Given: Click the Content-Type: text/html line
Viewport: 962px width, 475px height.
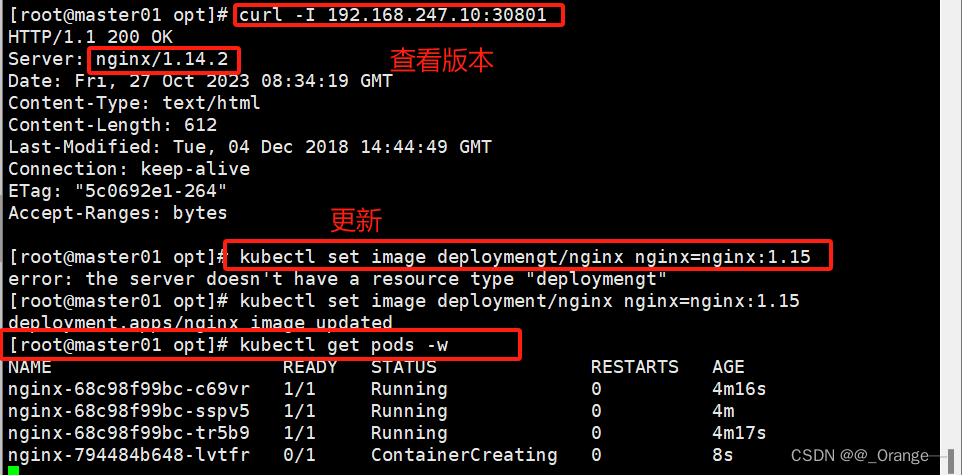Looking at the screenshot, I should (133, 103).
